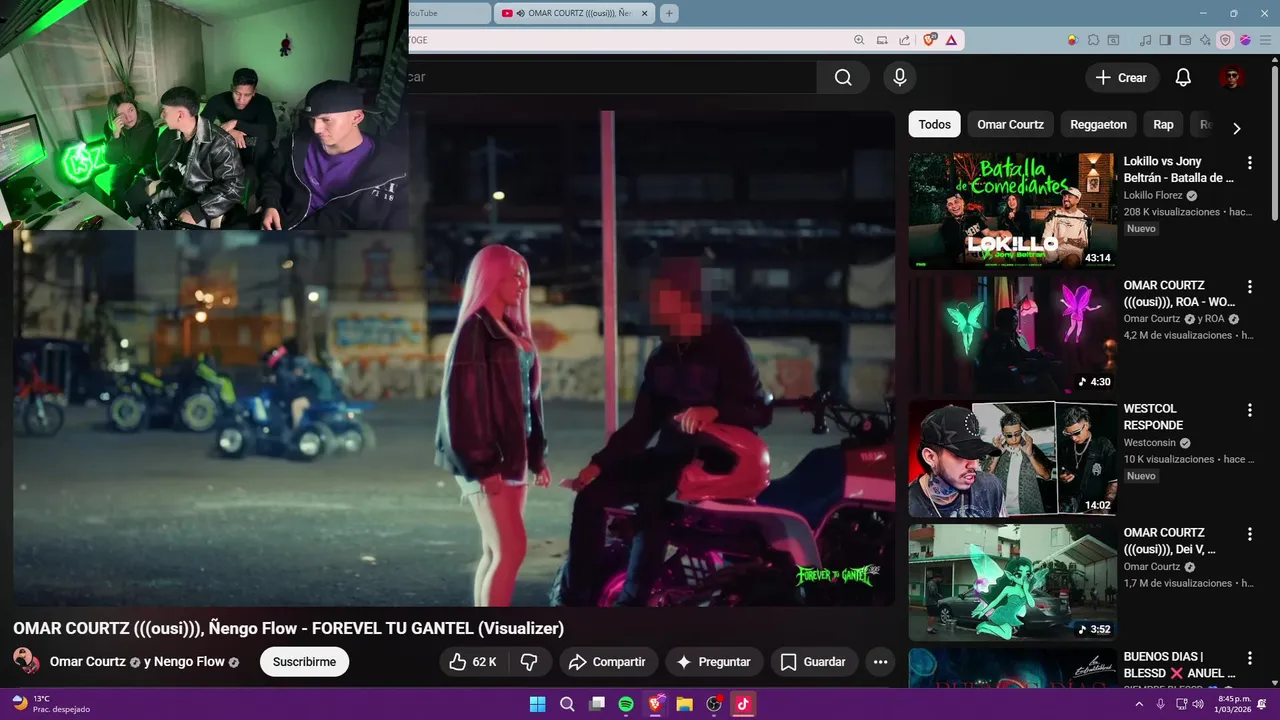The width and height of the screenshot is (1280, 720).
Task: Click the Guardar save button
Action: point(814,662)
